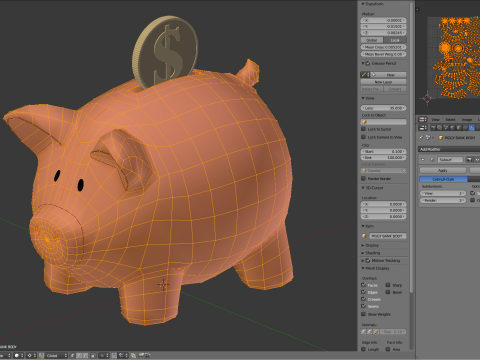
Task: Select Catmull-Clark subdivision tab
Action: (x=443, y=179)
